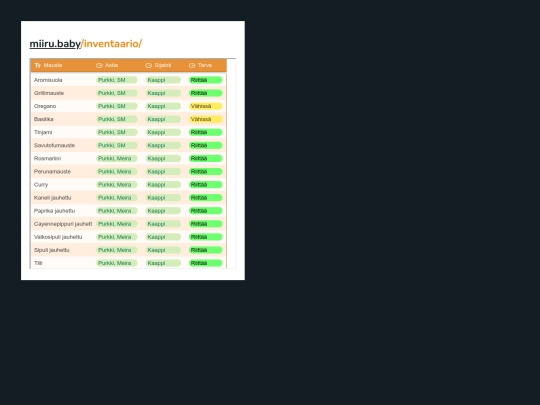Click the Riittää tag in Cayennepippuri row
The width and height of the screenshot is (540, 405).
206,224
